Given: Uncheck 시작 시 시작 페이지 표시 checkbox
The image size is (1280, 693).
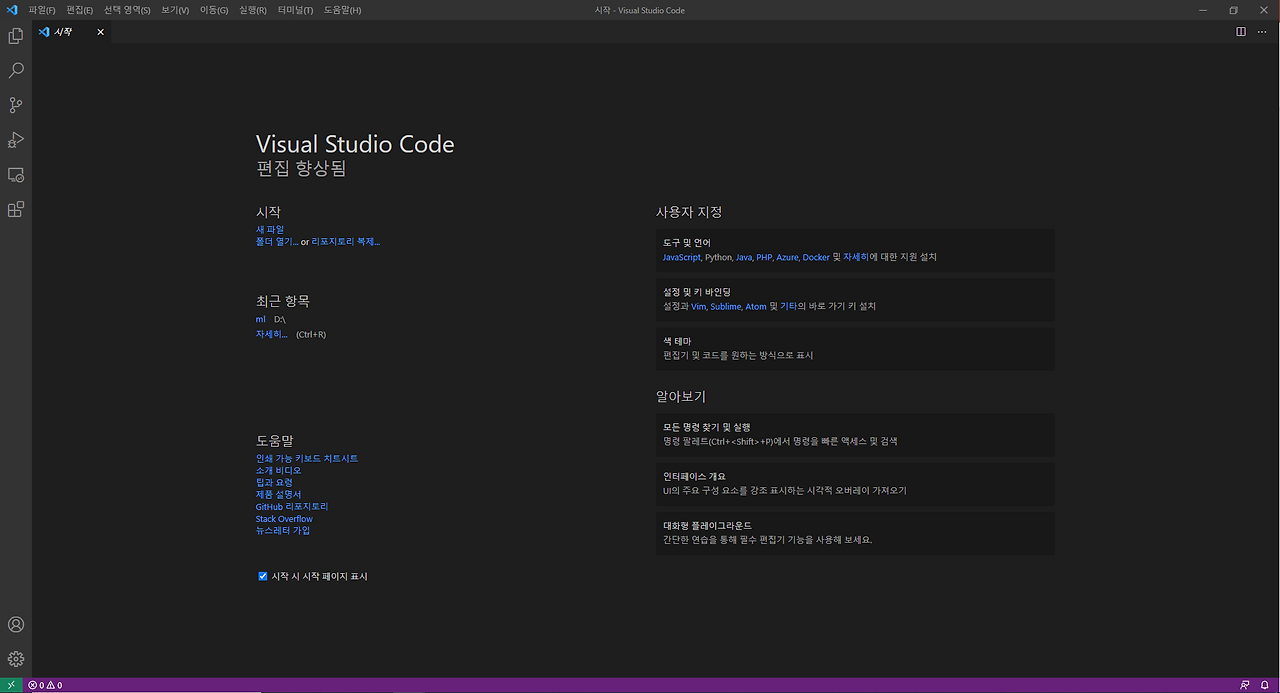Looking at the screenshot, I should coord(263,576).
